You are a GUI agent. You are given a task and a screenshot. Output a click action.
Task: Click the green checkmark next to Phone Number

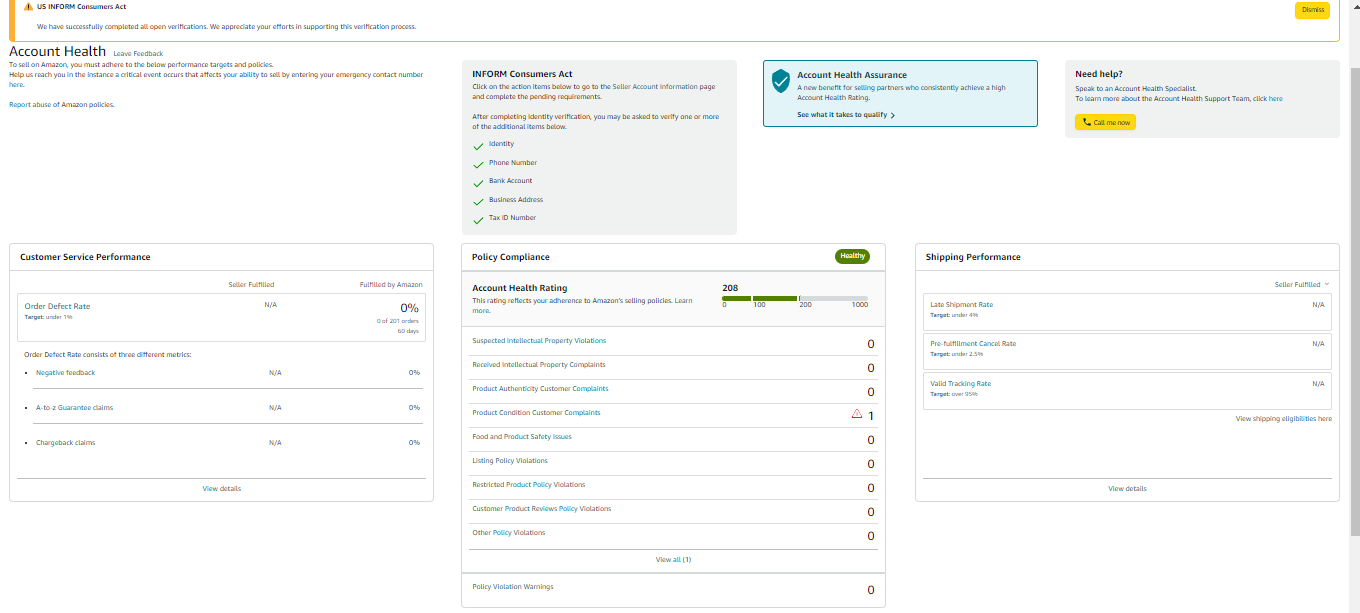point(478,164)
